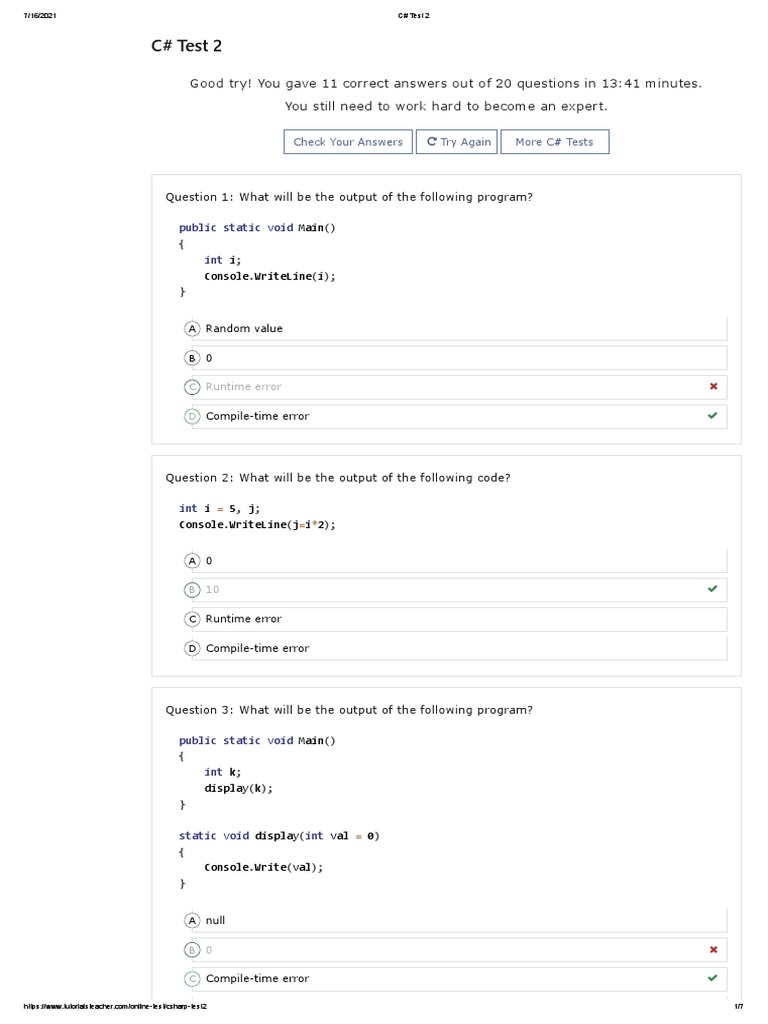Open More C# Tests
Screen dimensions: 768x1024
pyautogui.click(x=554, y=142)
